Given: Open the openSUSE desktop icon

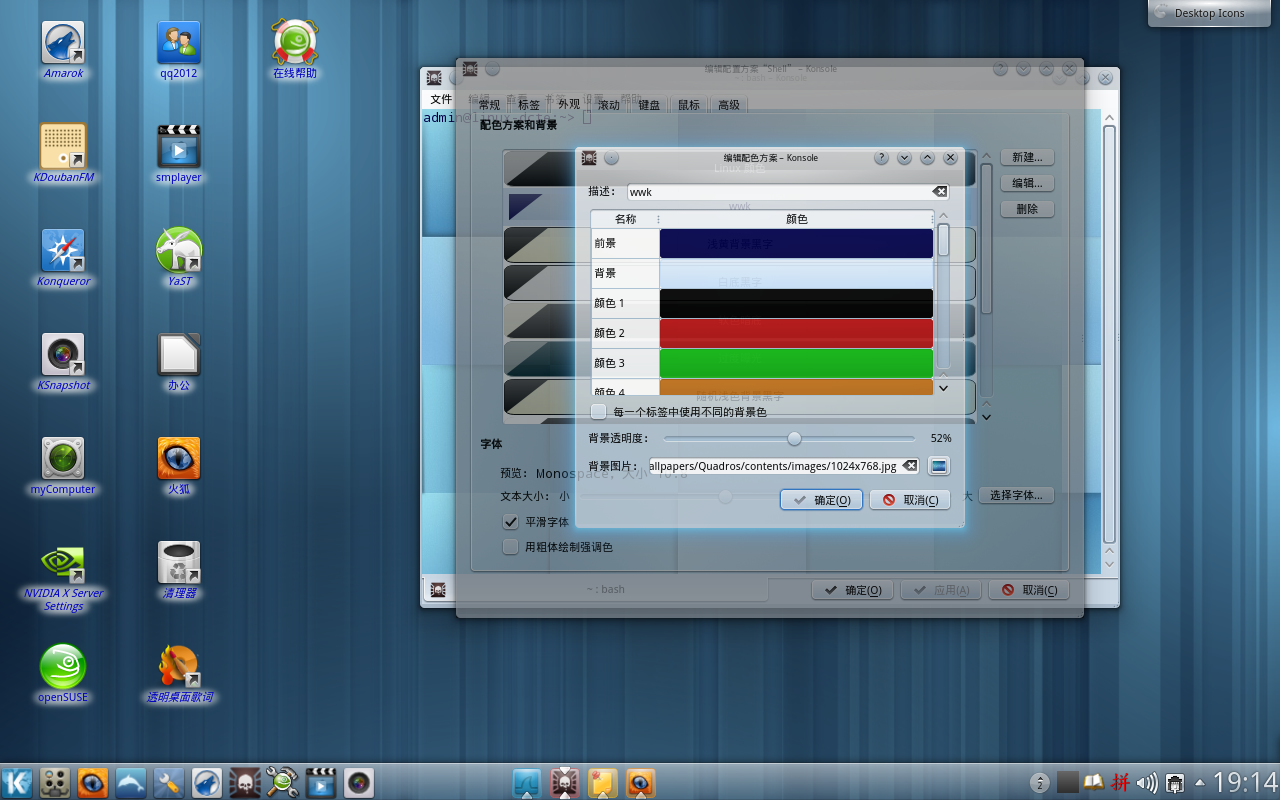Looking at the screenshot, I should [63, 672].
